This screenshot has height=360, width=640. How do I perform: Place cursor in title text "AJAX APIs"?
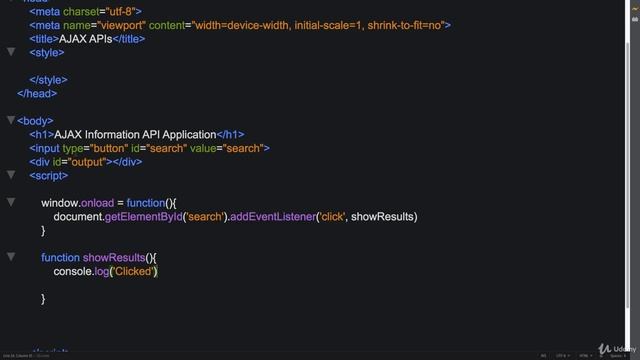tap(85, 39)
